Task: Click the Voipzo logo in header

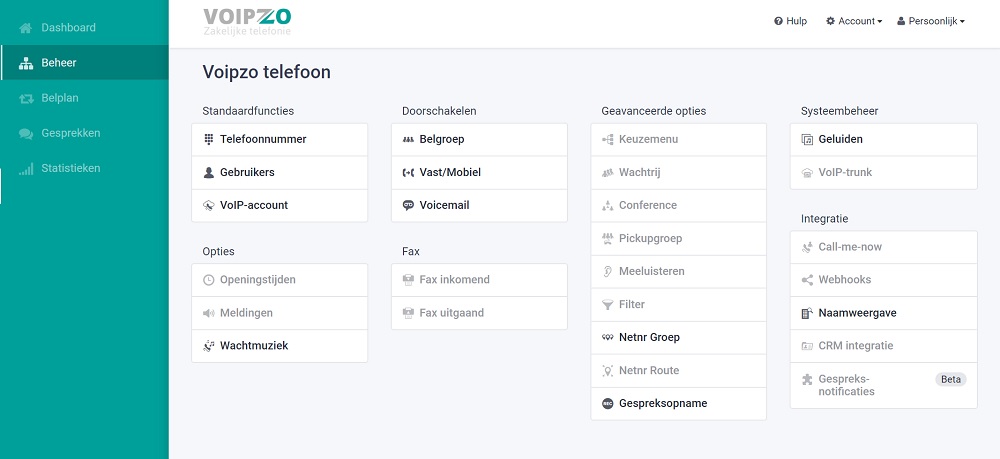Action: coord(247,22)
